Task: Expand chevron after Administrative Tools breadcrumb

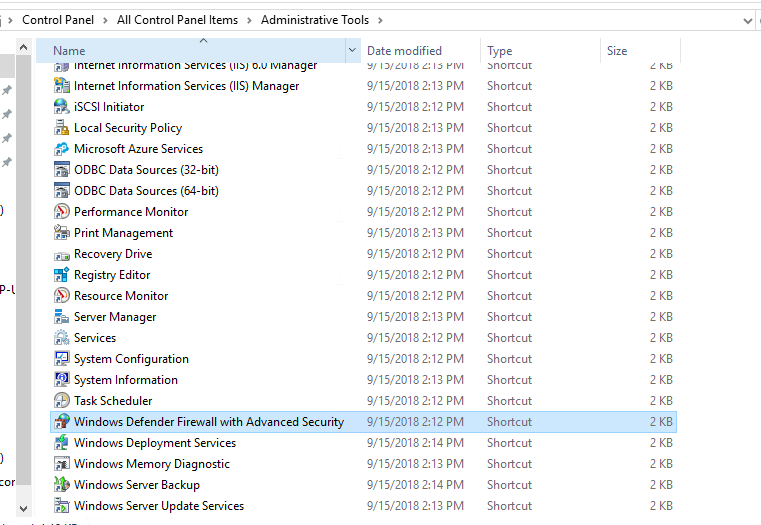Action: click(380, 20)
